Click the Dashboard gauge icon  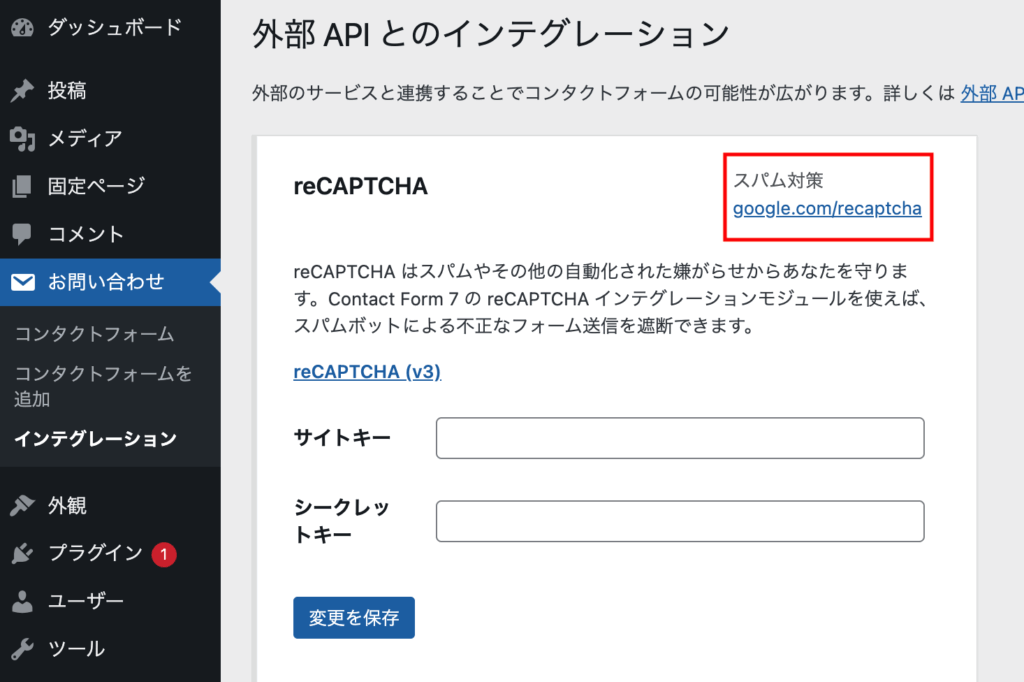click(22, 28)
